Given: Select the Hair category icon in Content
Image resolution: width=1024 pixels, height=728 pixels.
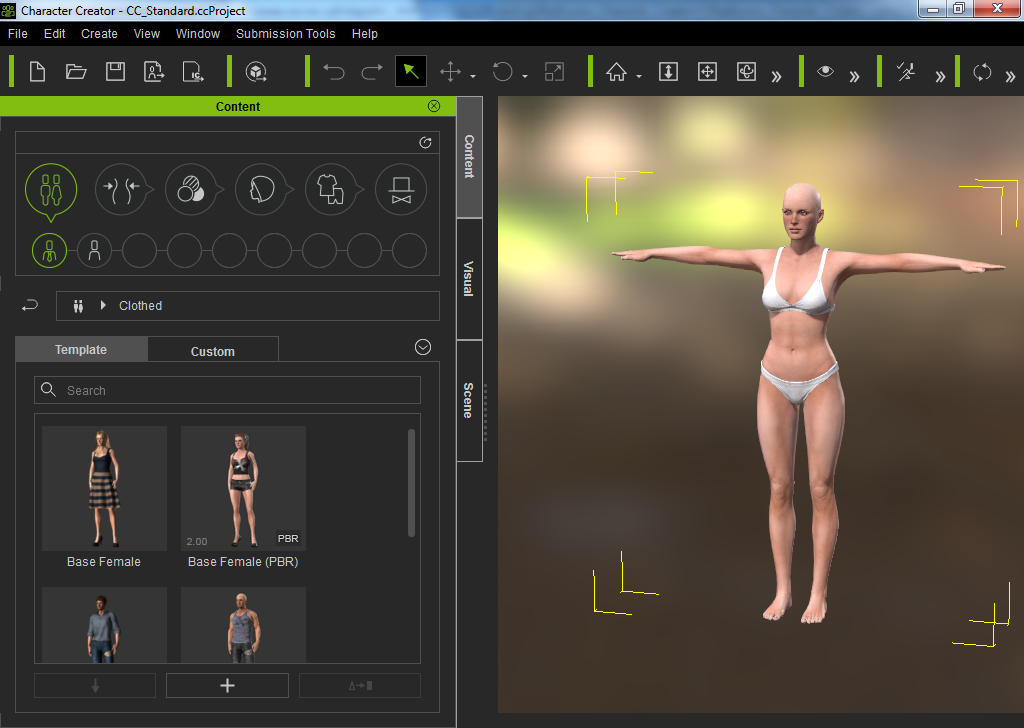Looking at the screenshot, I should 260,189.
